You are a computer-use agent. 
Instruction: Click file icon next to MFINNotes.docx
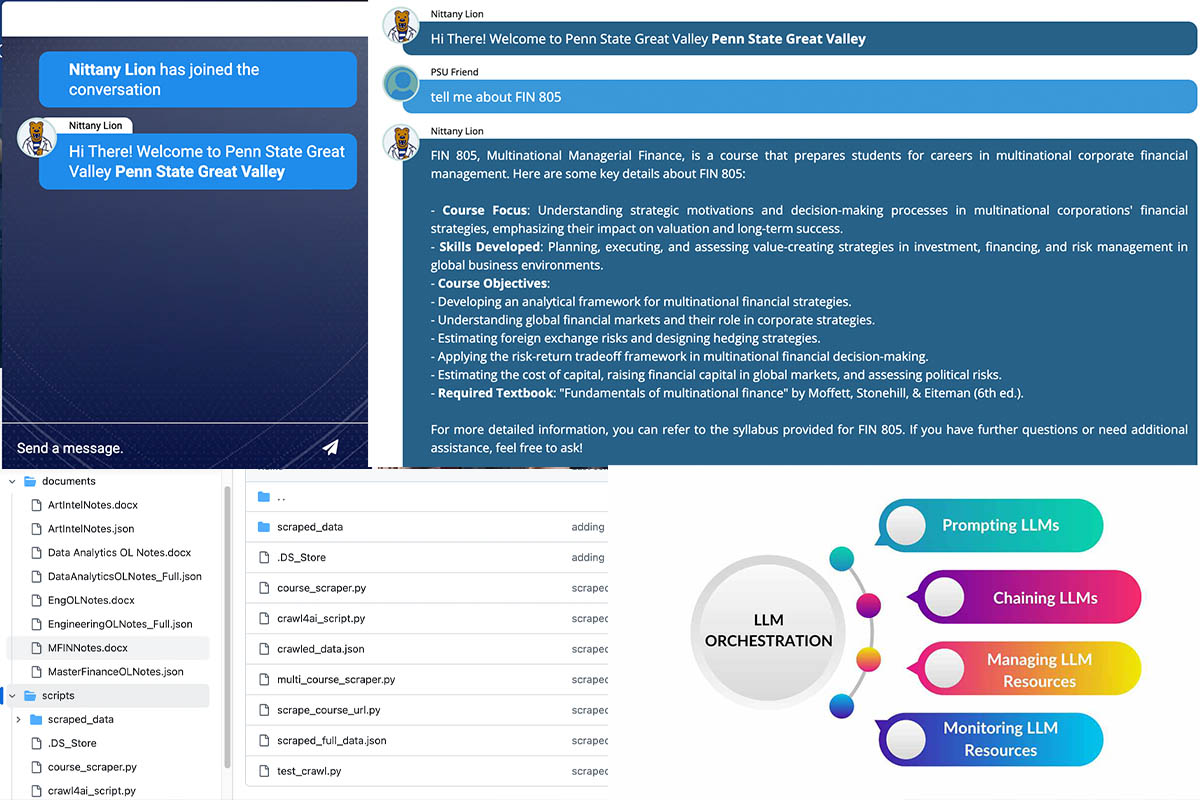coord(37,648)
